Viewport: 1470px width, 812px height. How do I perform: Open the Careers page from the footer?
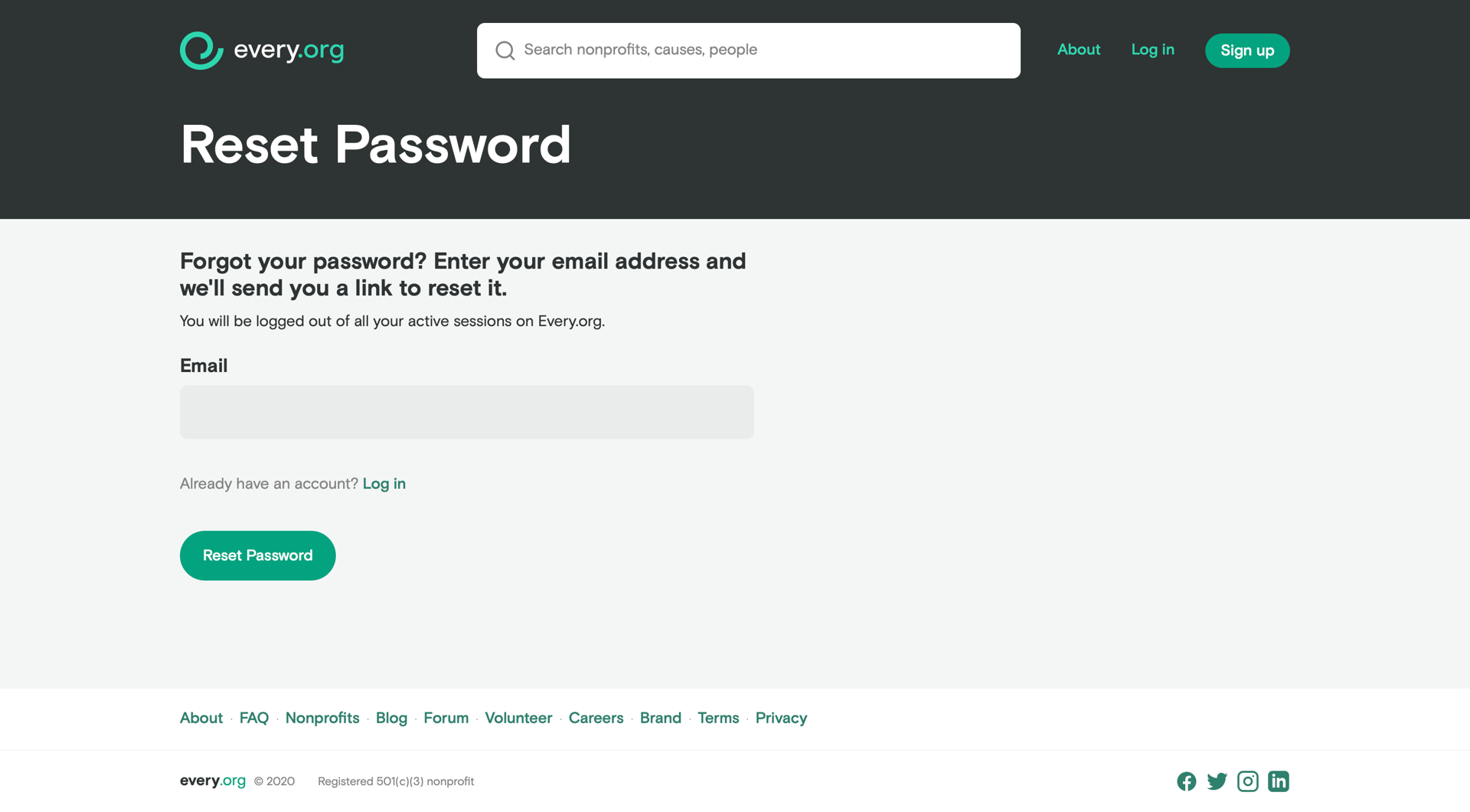pos(596,718)
